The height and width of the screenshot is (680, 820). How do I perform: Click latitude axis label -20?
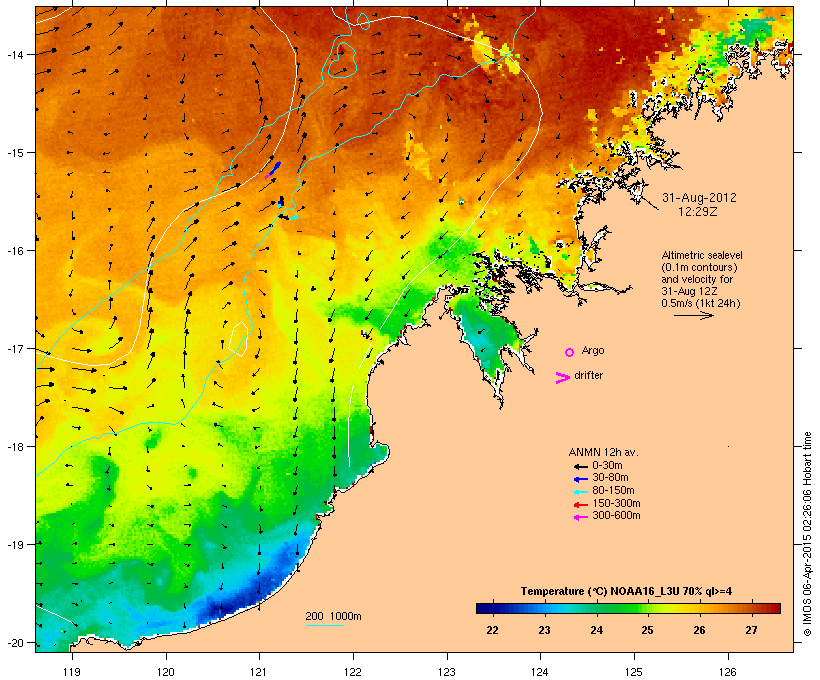pos(15,643)
